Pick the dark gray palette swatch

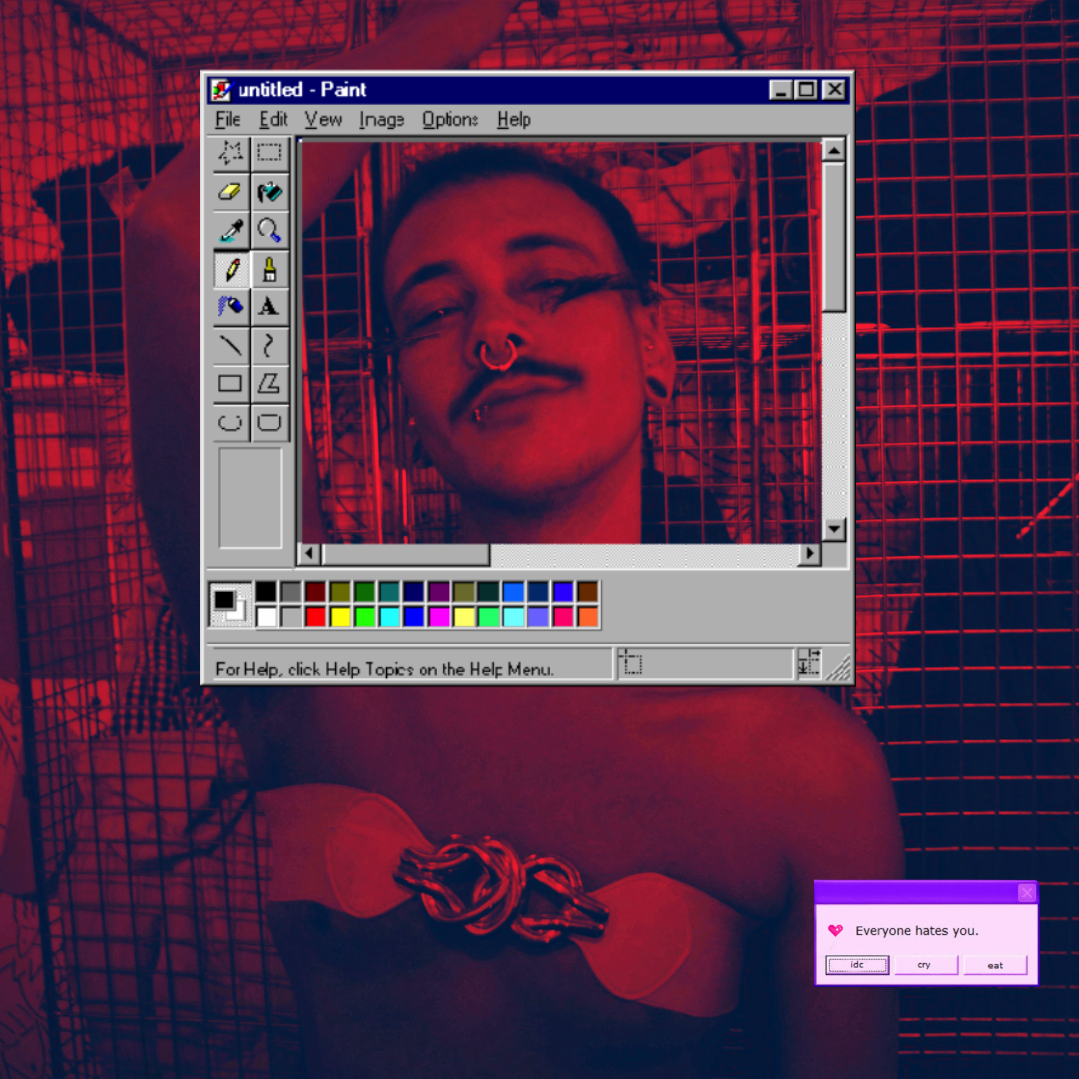pos(291,591)
